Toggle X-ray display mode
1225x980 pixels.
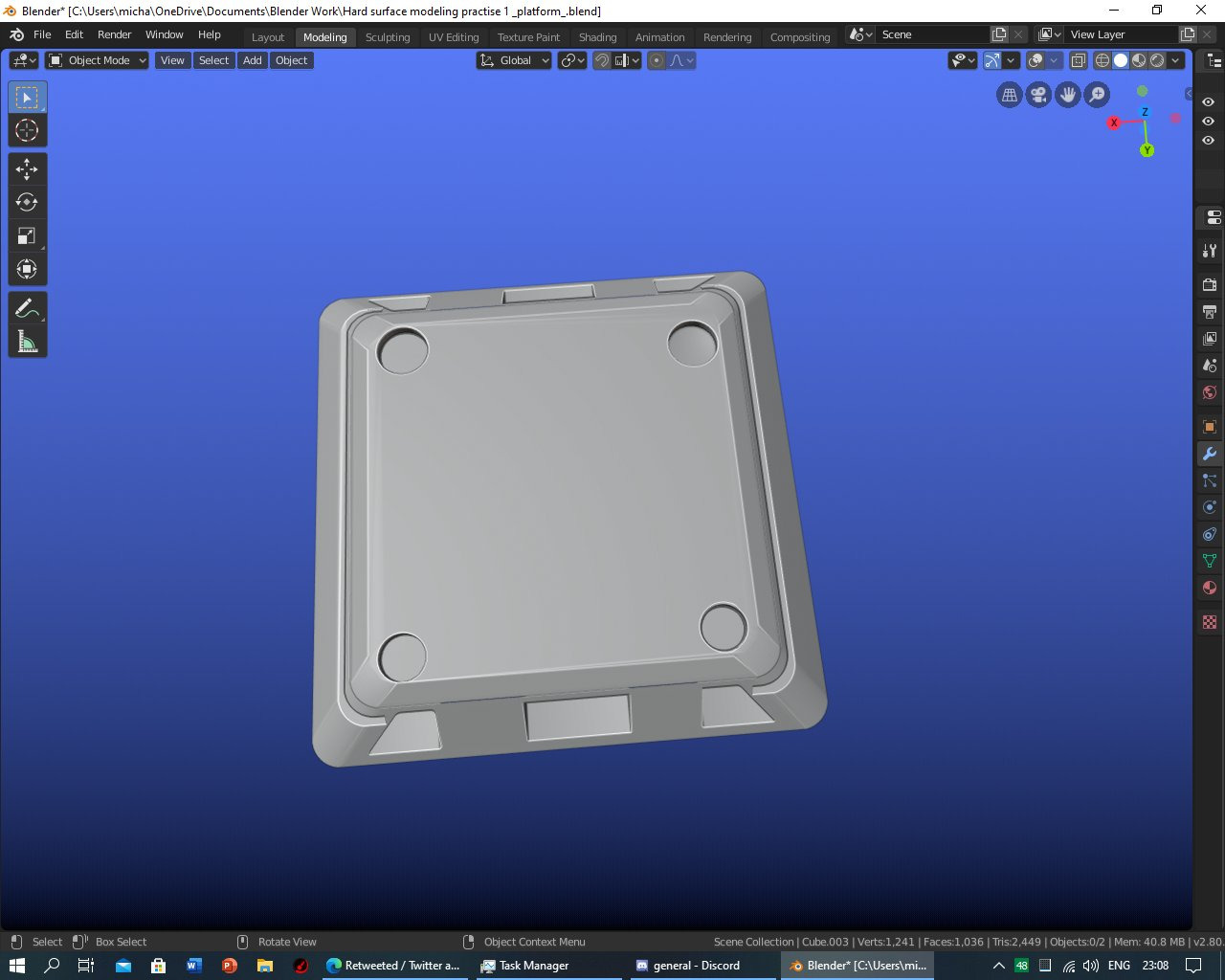click(x=1079, y=60)
